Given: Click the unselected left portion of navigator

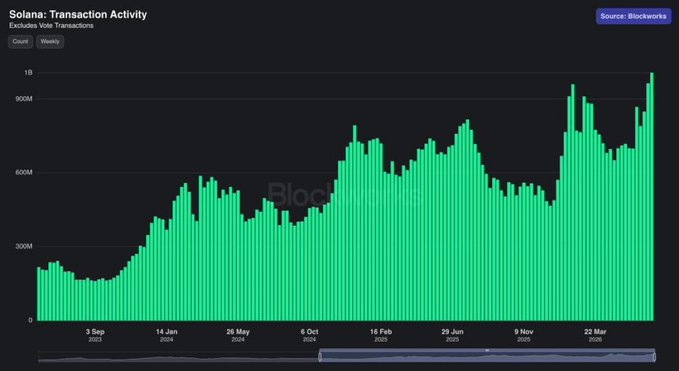Looking at the screenshot, I should (178, 357).
